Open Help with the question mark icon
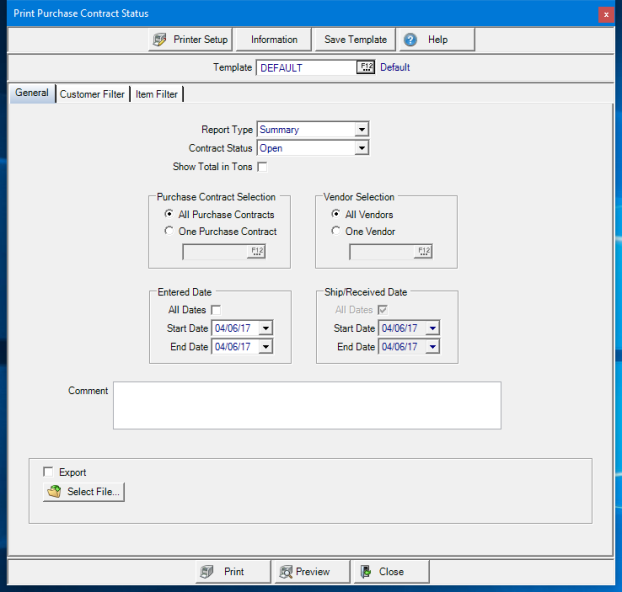The width and height of the screenshot is (622, 592). click(x=410, y=40)
